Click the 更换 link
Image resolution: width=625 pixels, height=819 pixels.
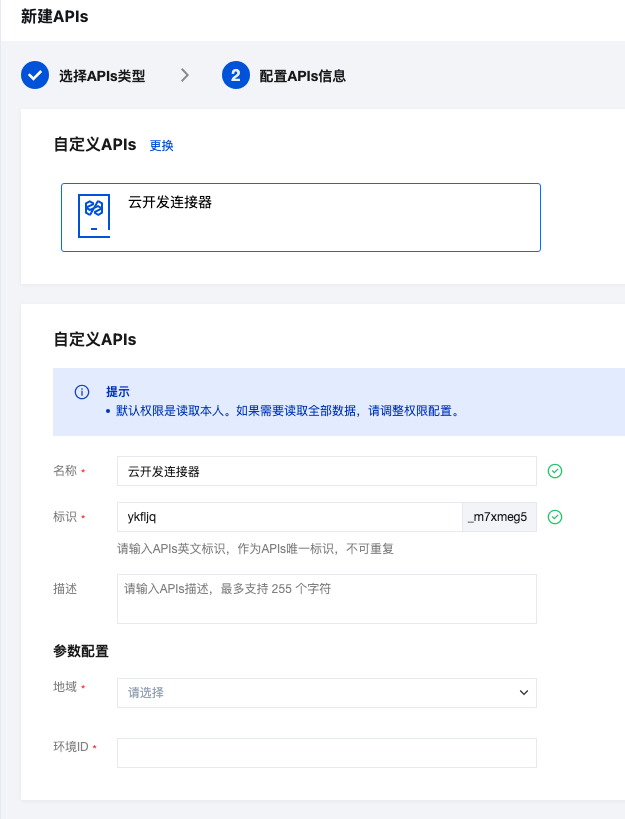coord(161,145)
